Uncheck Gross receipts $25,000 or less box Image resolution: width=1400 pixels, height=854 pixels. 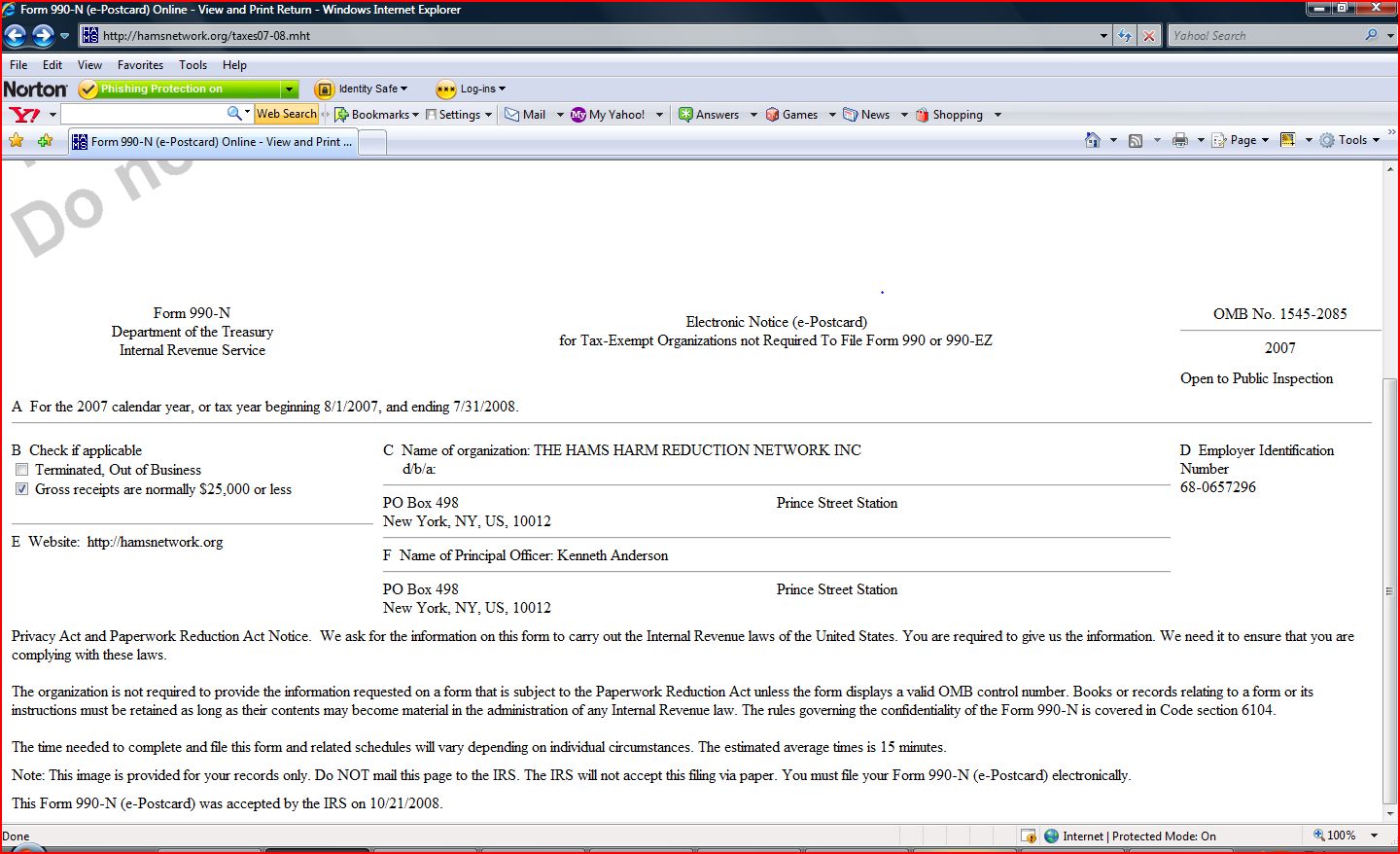21,489
